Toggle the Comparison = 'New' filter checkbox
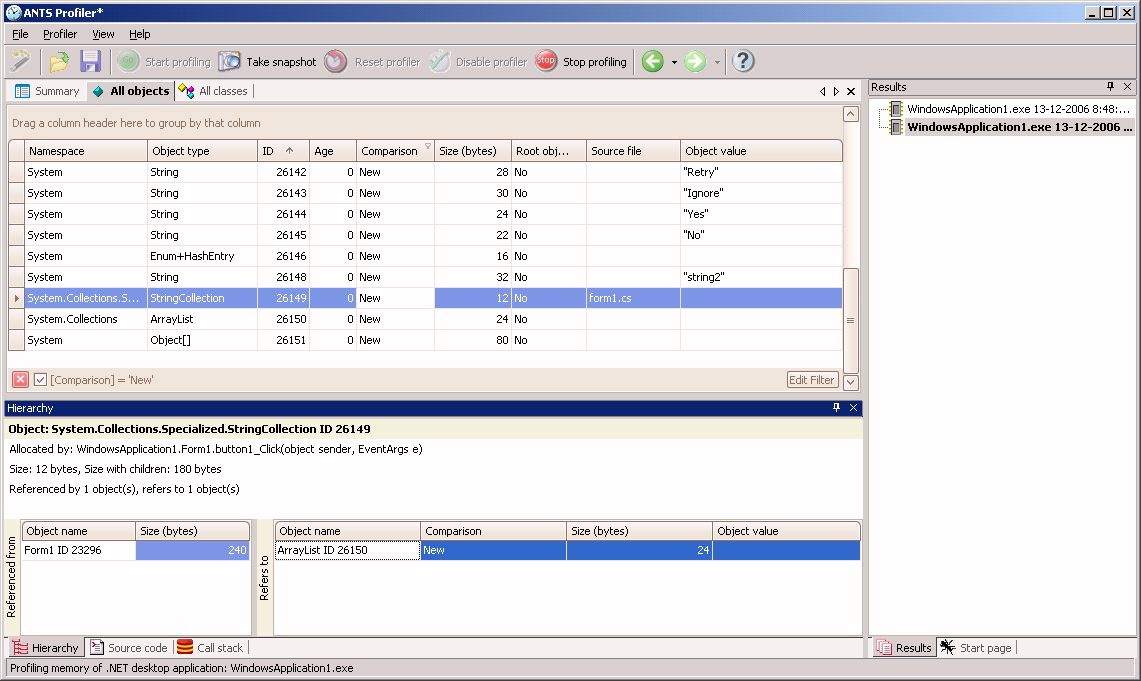 [x=41, y=380]
